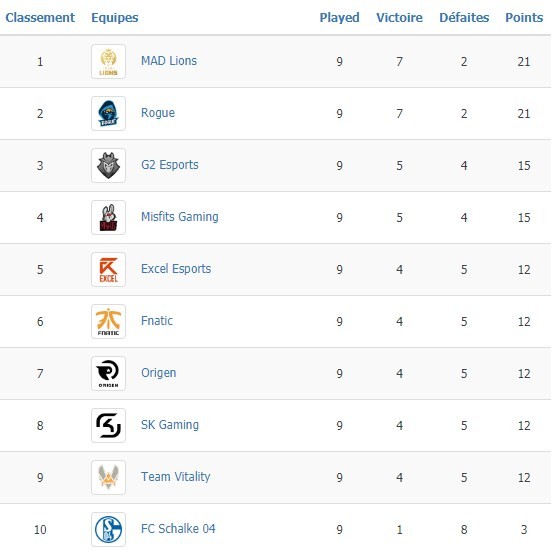This screenshot has width=555, height=557.
Task: Open the MAD Lions team link
Action: 169,61
